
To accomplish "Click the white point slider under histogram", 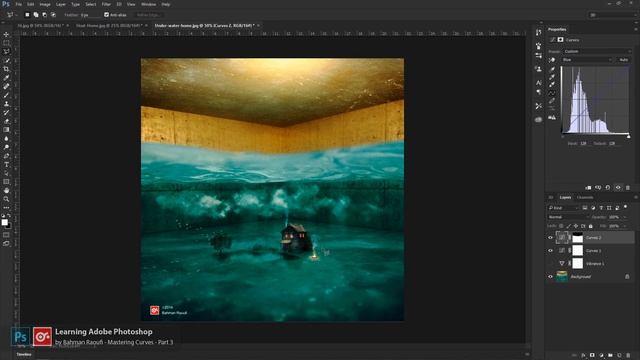I will pyautogui.click(x=629, y=136).
